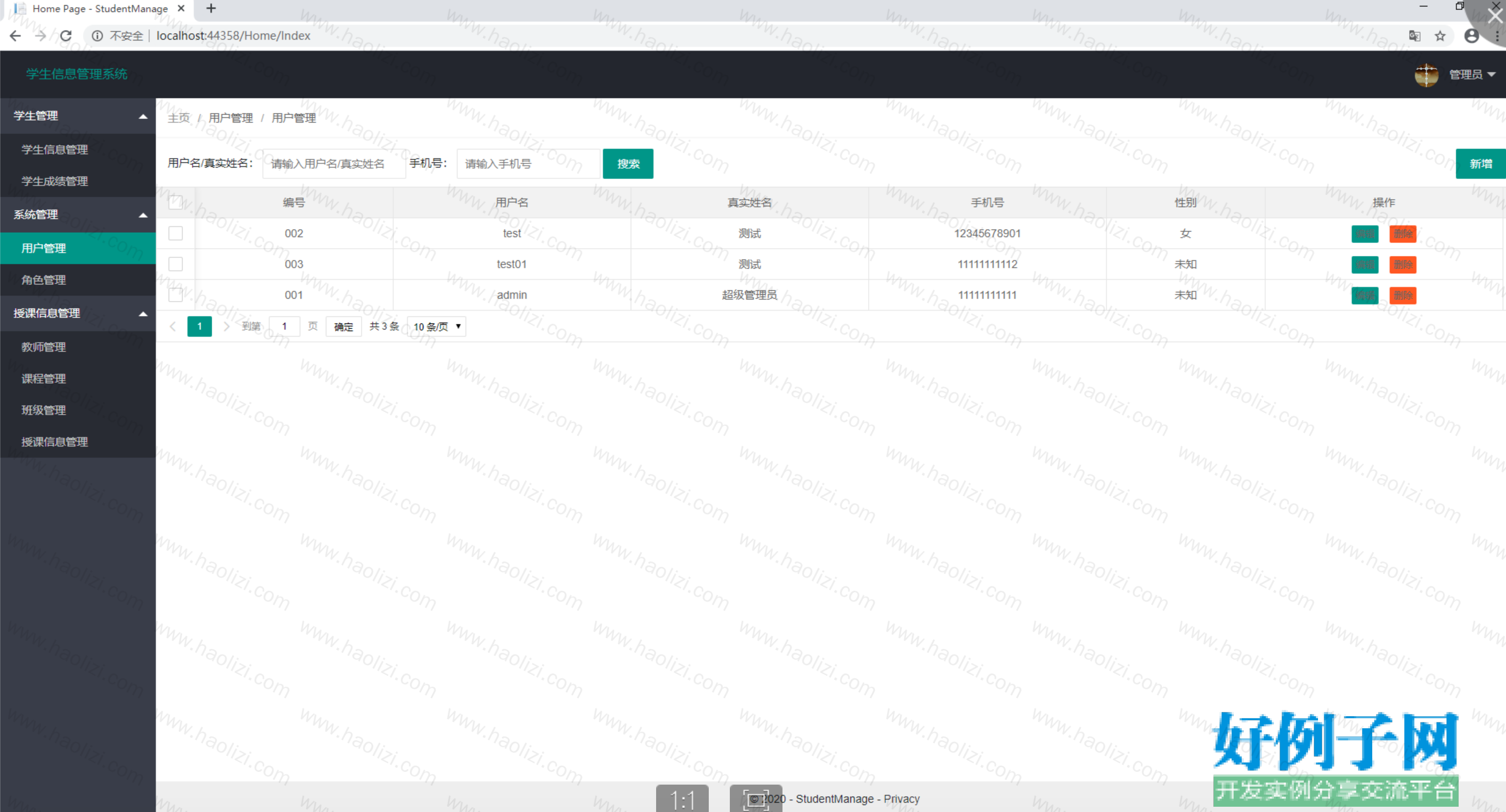The image size is (1506, 812).
Task: Bookmark this page with the star icon
Action: 1440,36
